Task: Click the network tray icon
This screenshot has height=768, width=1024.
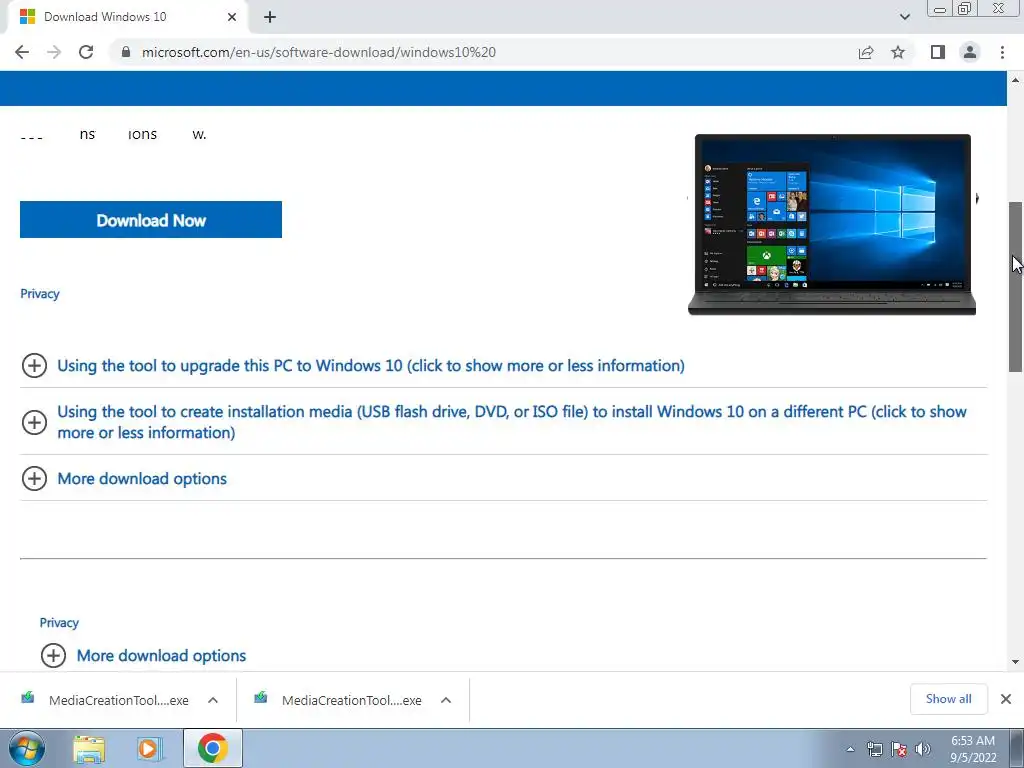Action: pos(874,750)
